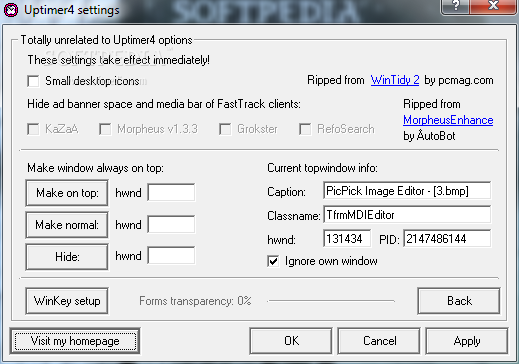The width and height of the screenshot is (519, 364).
Task: Focus the hwnd field beside Make on top
Action: pyautogui.click(x=171, y=192)
